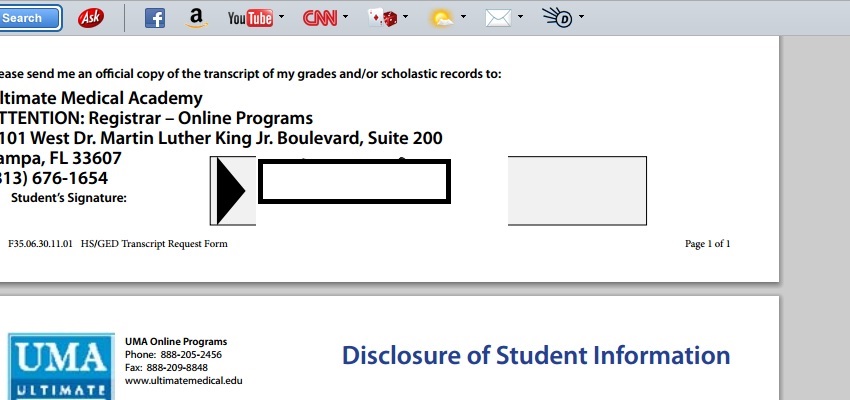Click the 'Student's Signature:' label
The width and height of the screenshot is (850, 400).
coord(69,198)
